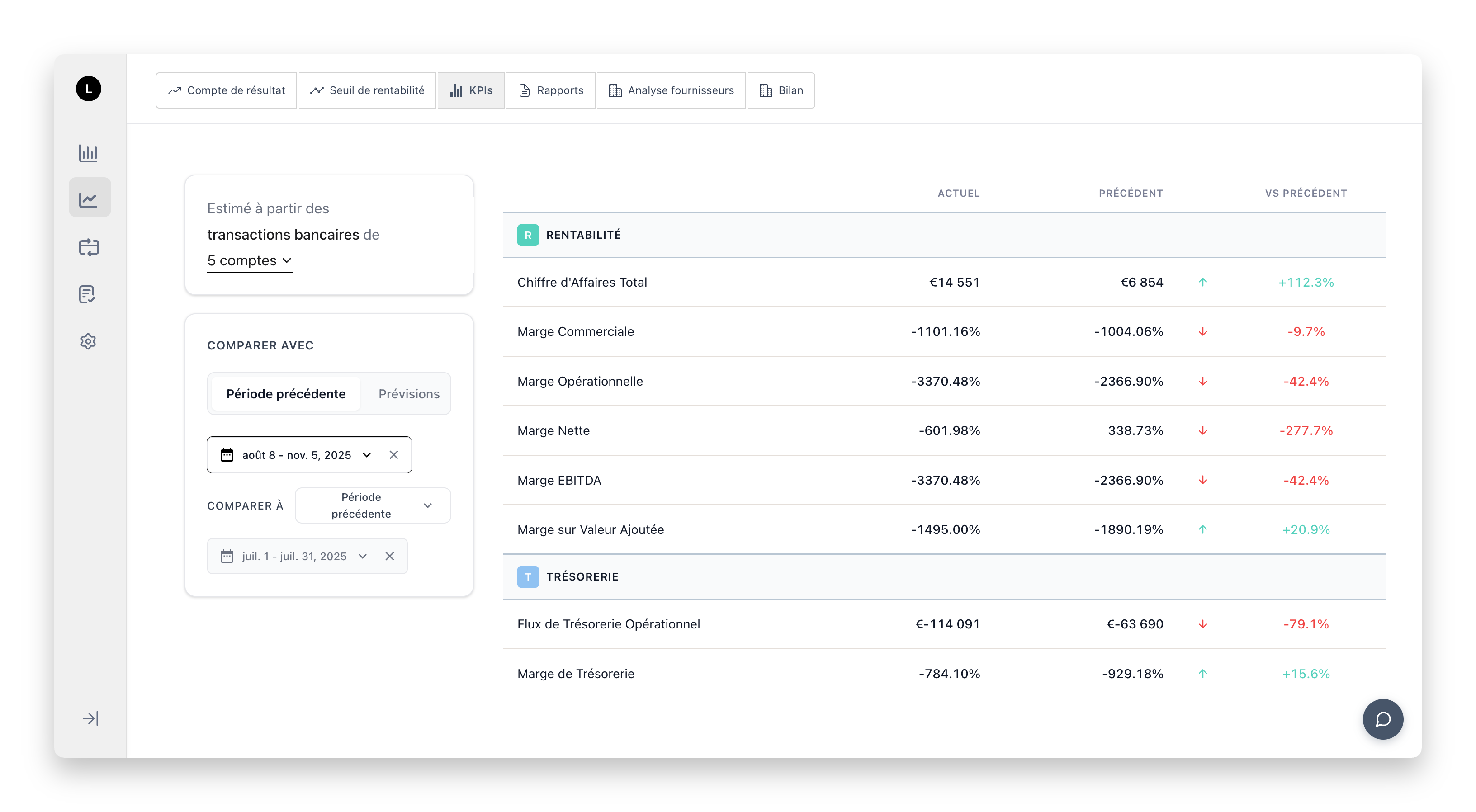
Task: Select the line chart analytics view
Action: (89, 197)
